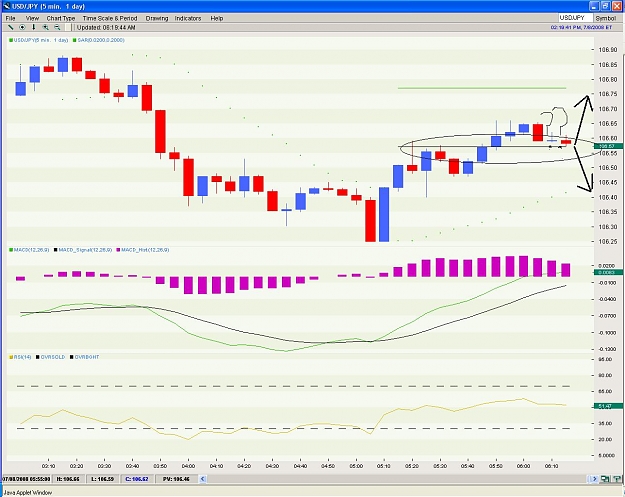Open the Indicators menu
The height and width of the screenshot is (497, 625).
click(x=188, y=18)
